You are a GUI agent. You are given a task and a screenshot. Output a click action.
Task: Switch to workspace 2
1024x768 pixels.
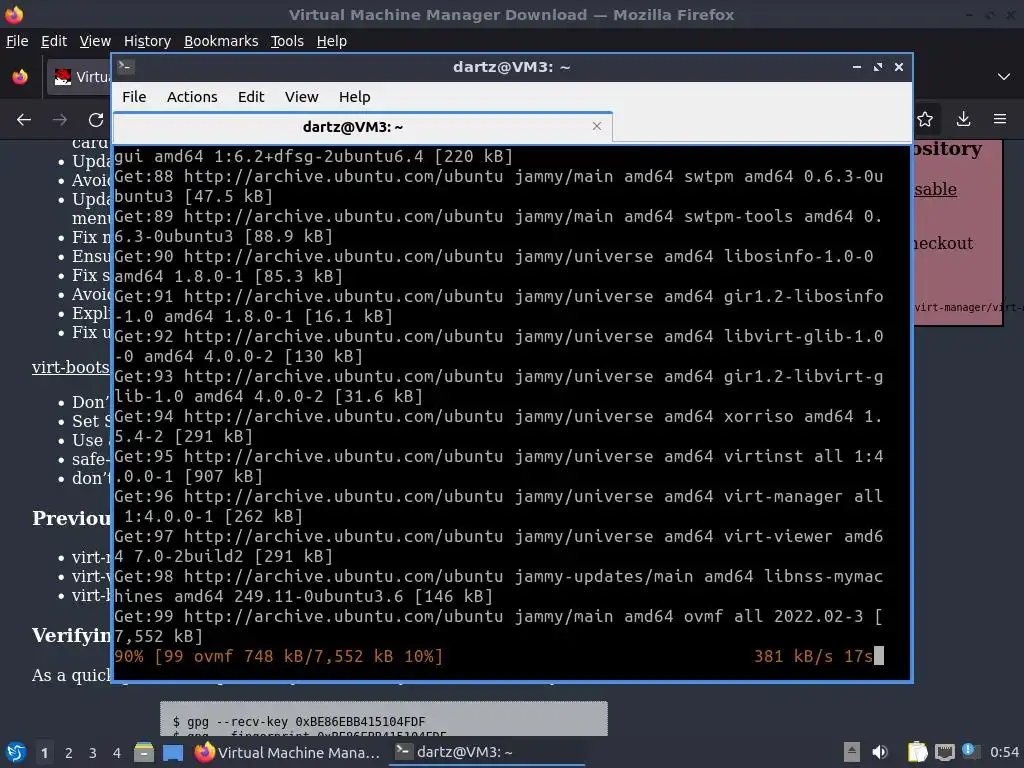(x=69, y=753)
